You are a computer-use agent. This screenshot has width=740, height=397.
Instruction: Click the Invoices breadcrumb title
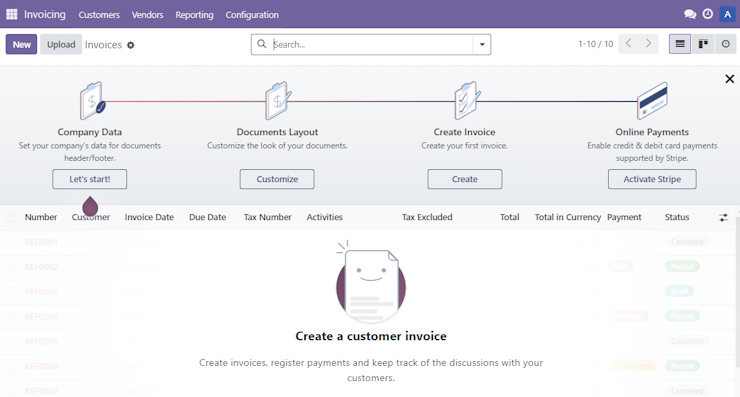click(103, 45)
